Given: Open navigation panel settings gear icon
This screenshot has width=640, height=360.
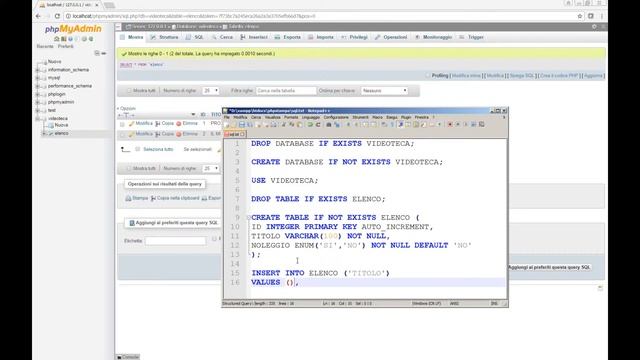Looking at the screenshot, I should (x=84, y=39).
